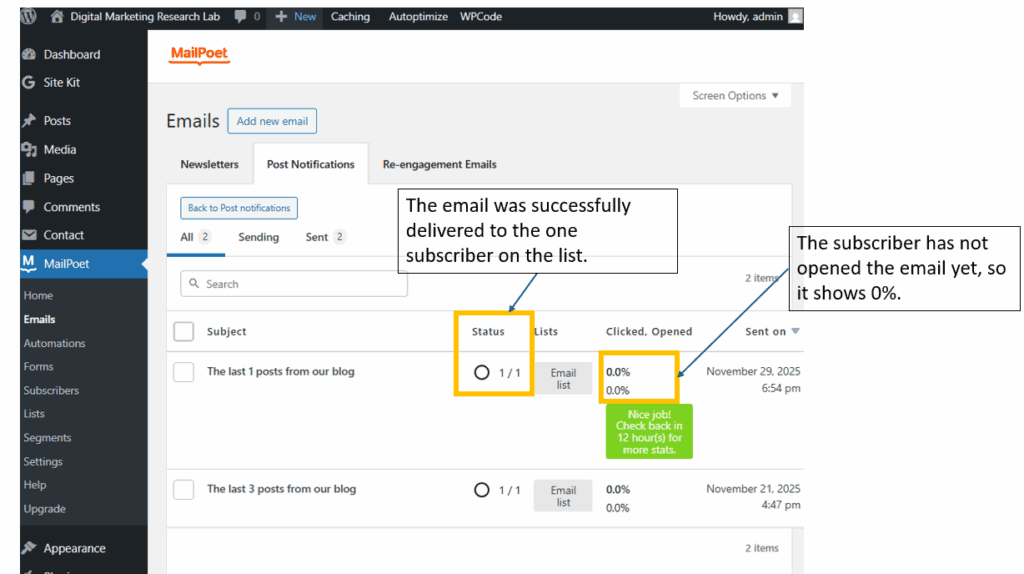Open the + New admin bar menu
The image size is (1024, 574).
coord(295,17)
